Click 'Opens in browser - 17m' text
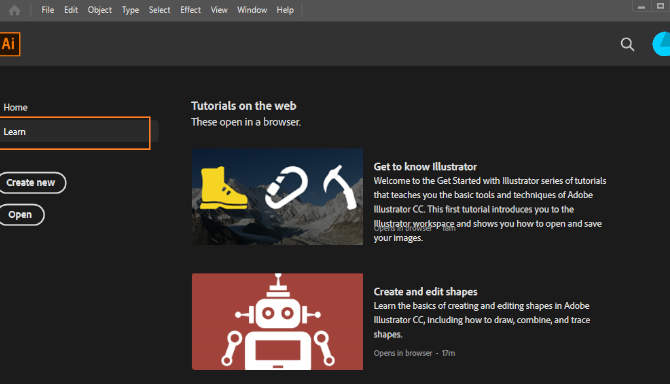 click(x=414, y=353)
